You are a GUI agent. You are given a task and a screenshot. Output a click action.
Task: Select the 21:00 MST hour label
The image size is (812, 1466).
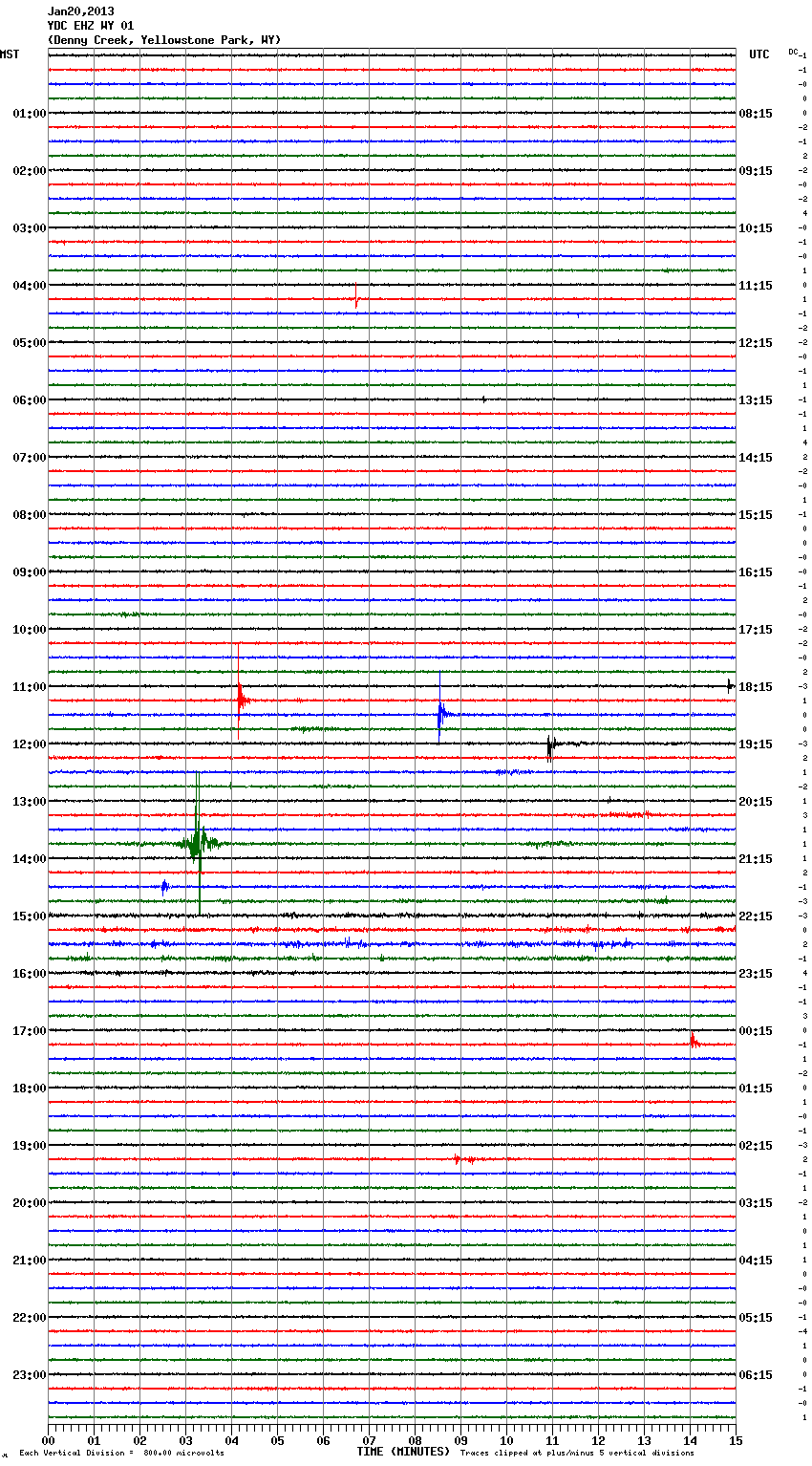[29, 1261]
